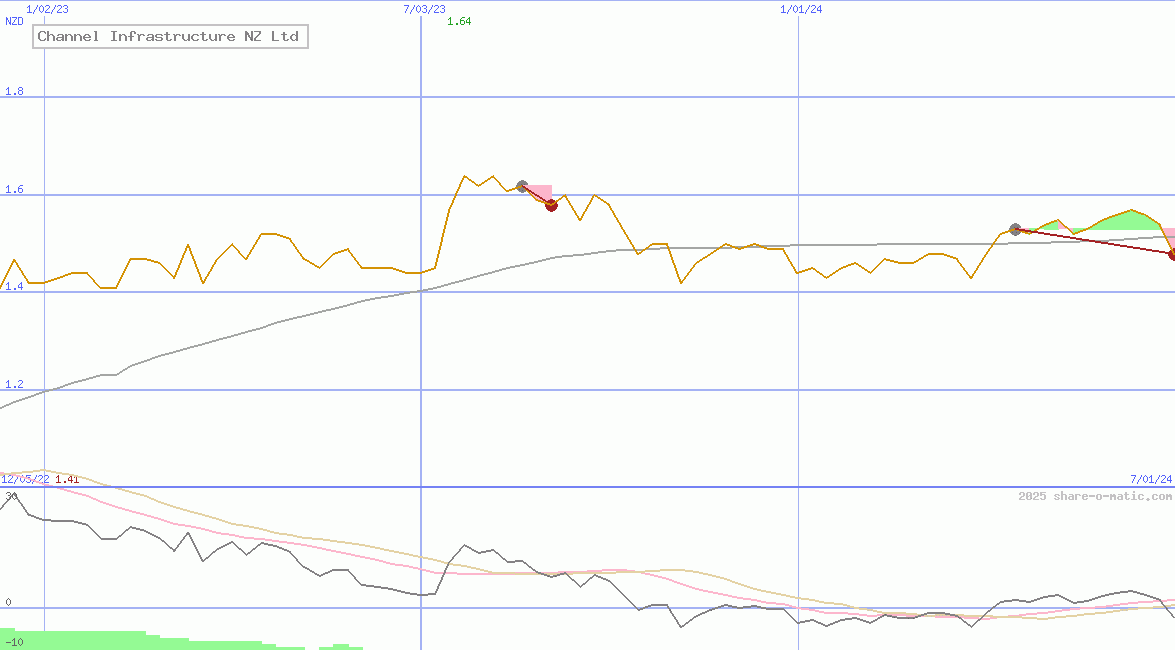Image resolution: width=1175 pixels, height=650 pixels.
Task: Click the green 1.64 price marker
Action: click(x=459, y=20)
